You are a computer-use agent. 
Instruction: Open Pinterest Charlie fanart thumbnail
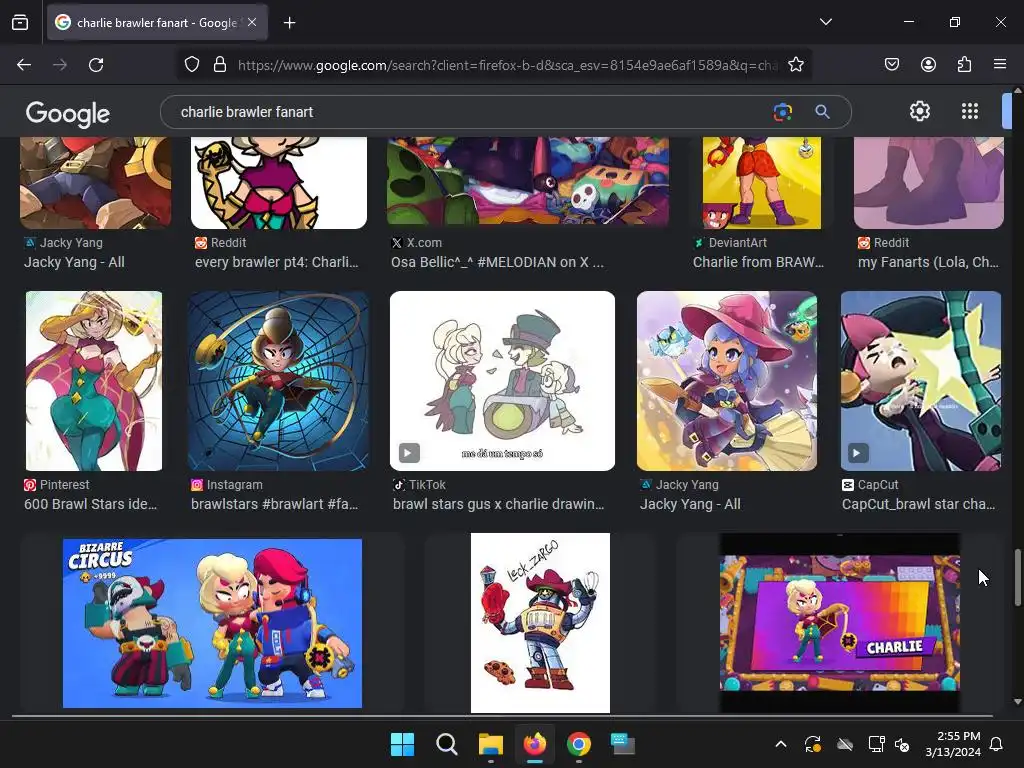click(x=94, y=381)
